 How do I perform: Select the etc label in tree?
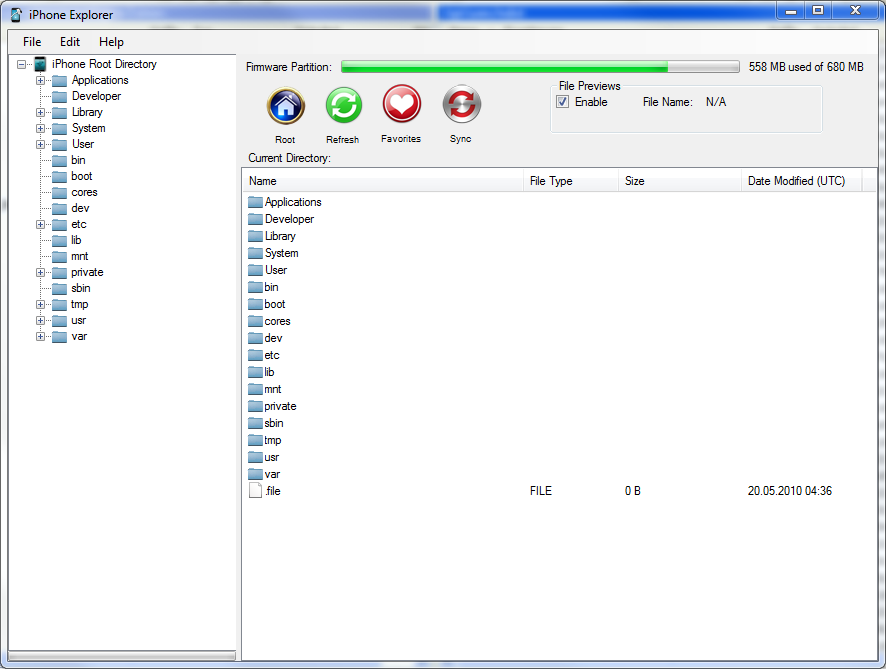coord(79,224)
